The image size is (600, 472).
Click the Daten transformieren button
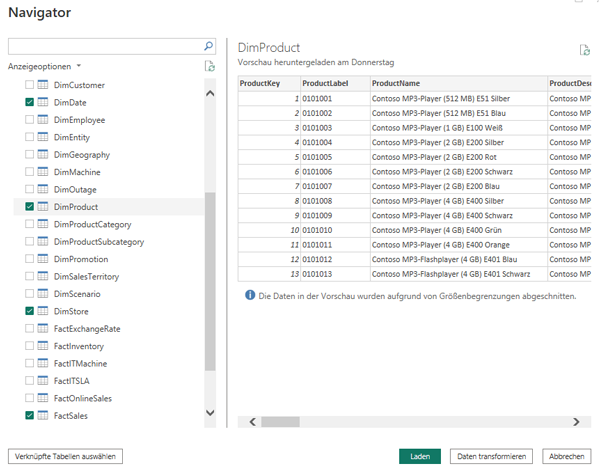[x=490, y=456]
